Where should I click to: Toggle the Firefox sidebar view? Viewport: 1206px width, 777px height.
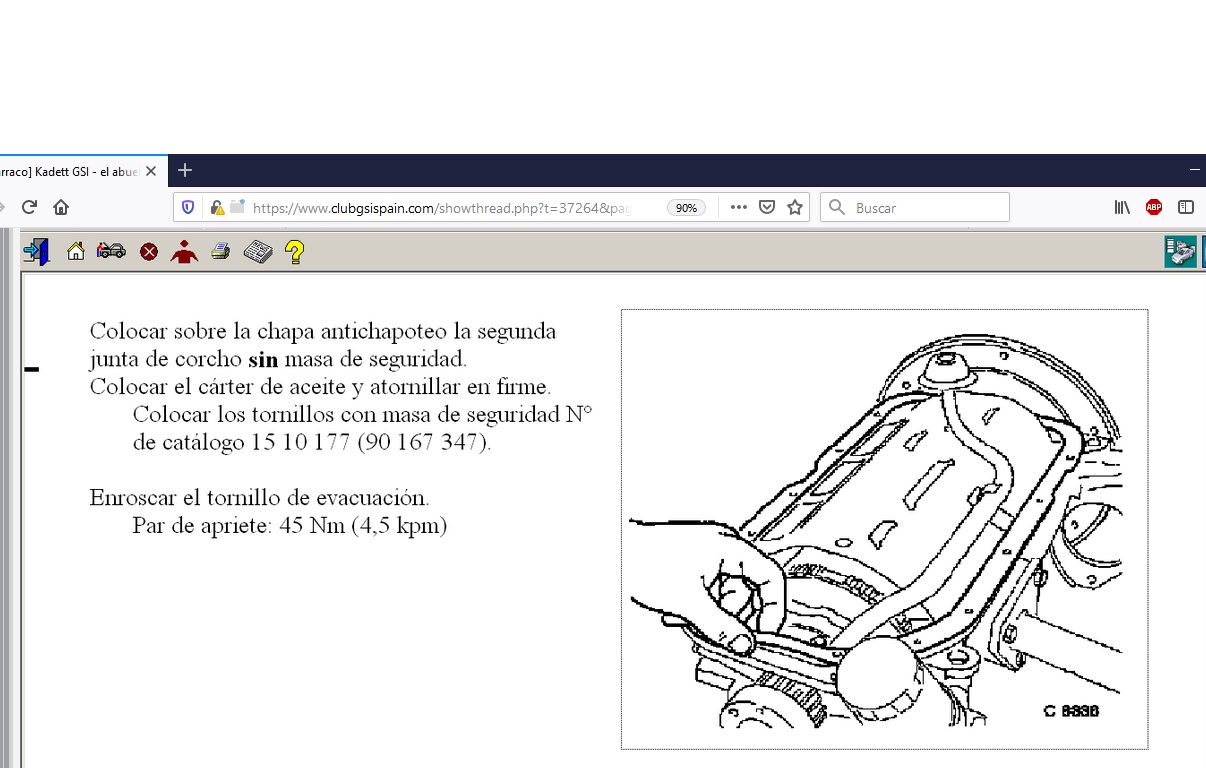point(1186,208)
